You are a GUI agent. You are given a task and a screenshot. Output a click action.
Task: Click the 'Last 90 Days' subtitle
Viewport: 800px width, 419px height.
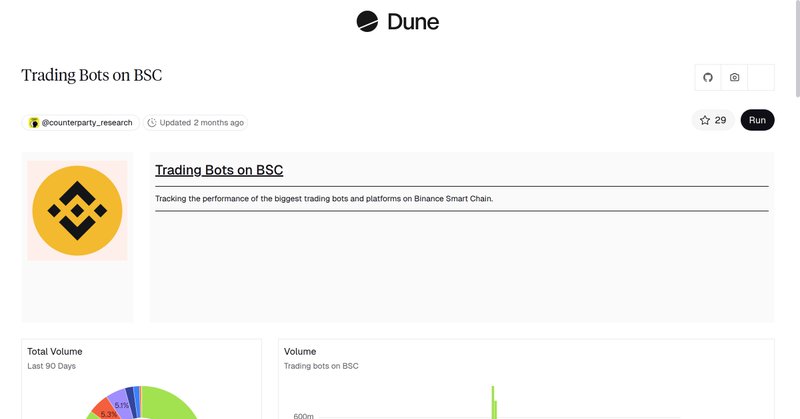[52, 366]
